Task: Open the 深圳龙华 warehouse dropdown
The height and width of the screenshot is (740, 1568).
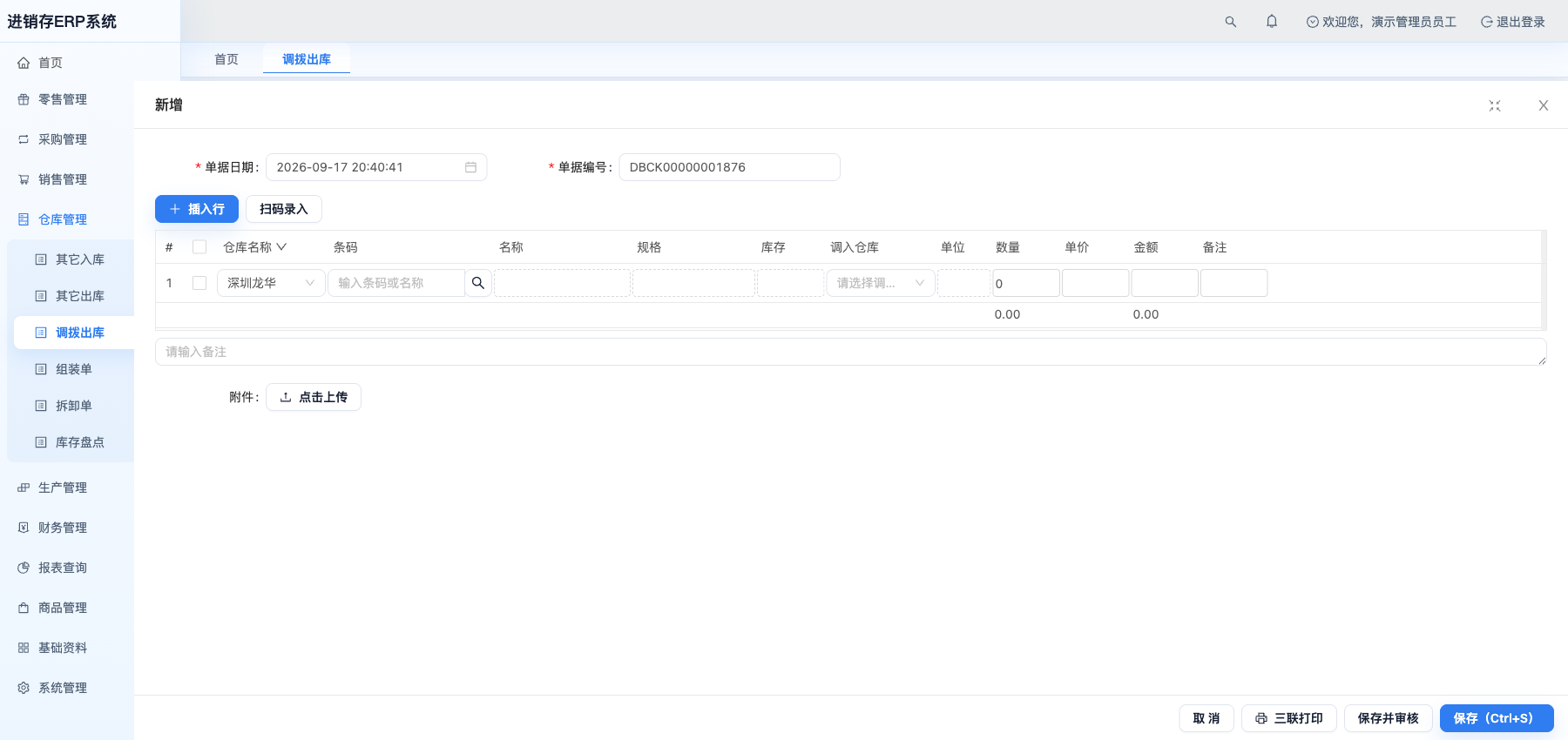Action: point(271,283)
